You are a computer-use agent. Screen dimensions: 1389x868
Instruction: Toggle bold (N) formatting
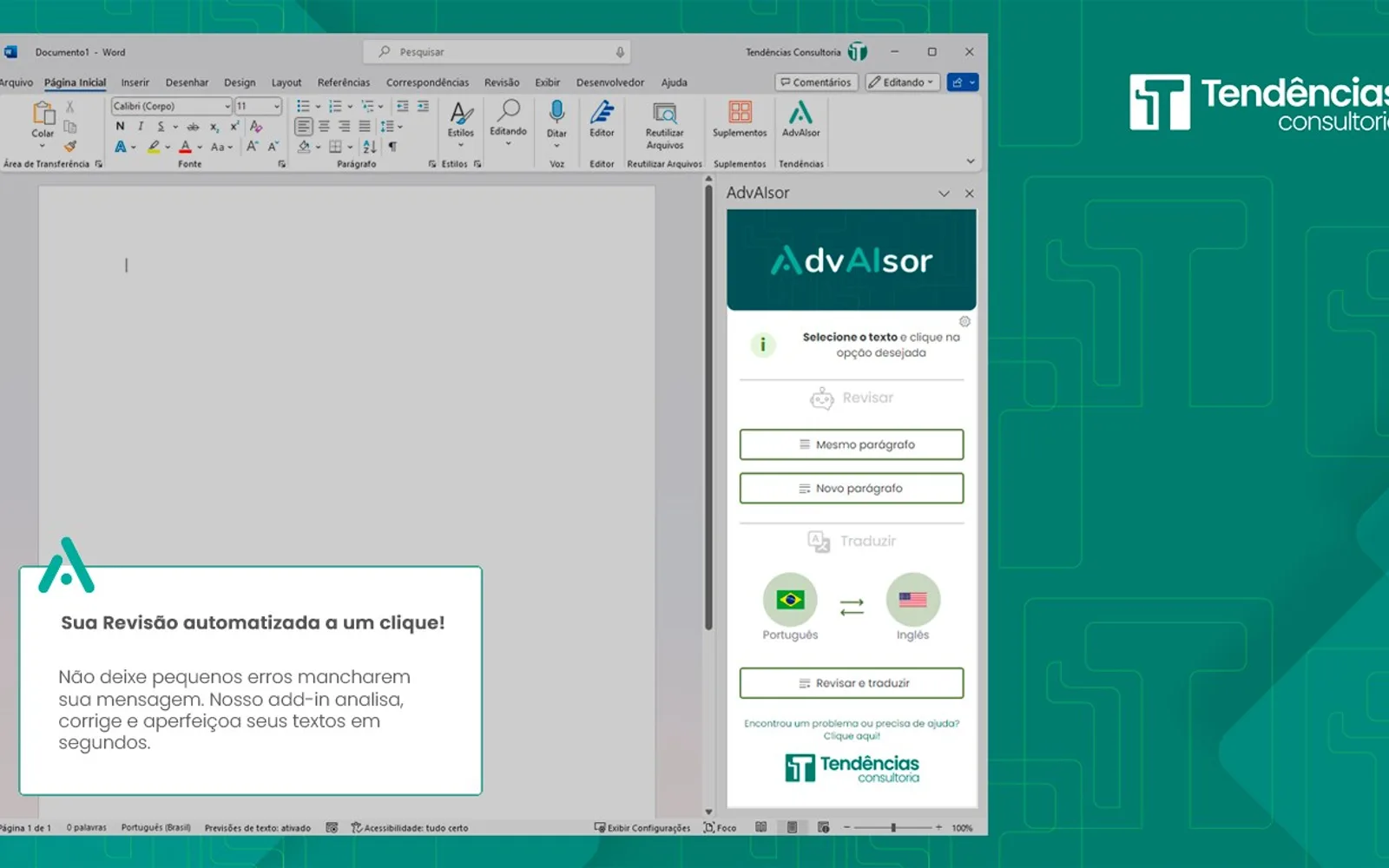coord(120,127)
